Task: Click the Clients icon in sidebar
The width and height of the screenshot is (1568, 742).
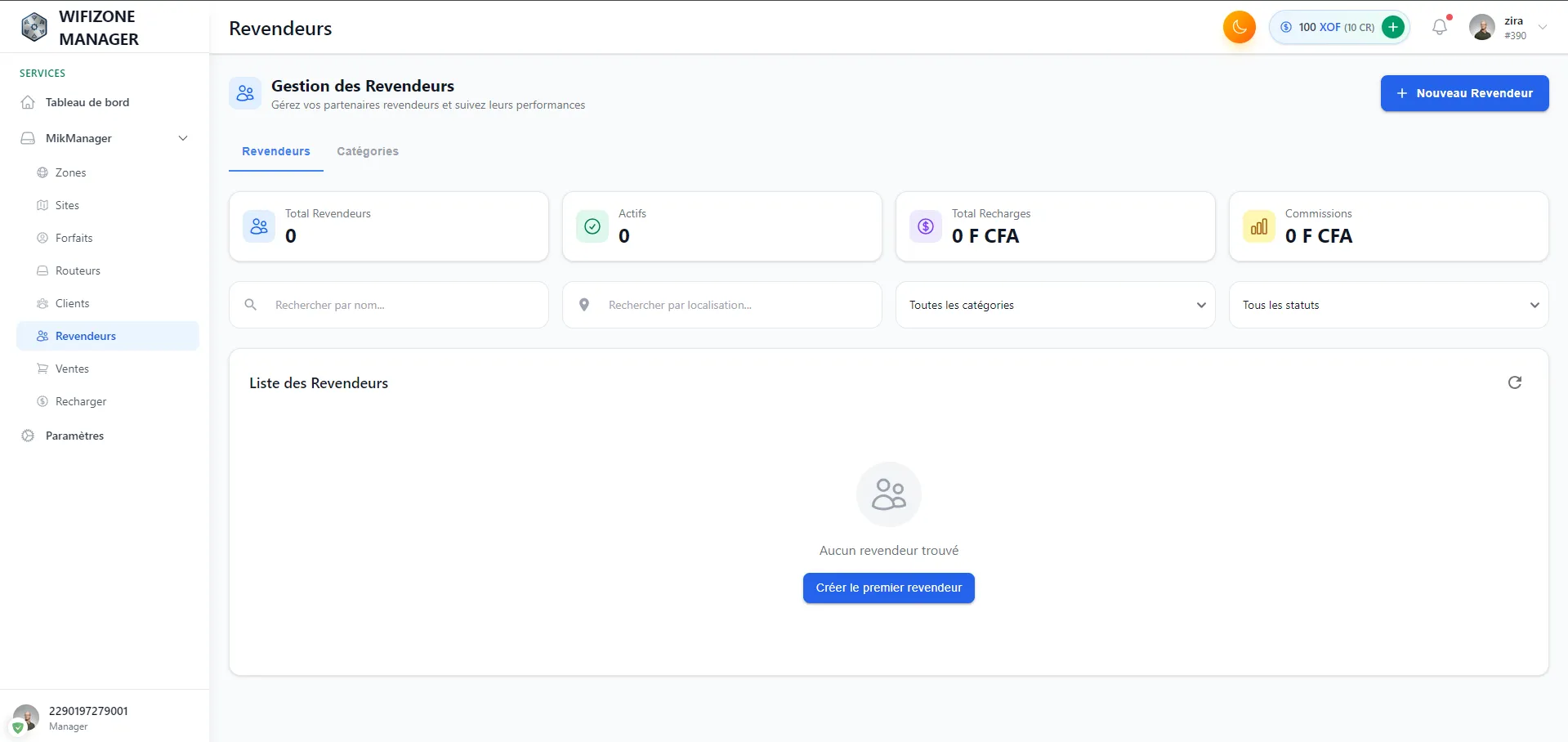Action: (x=42, y=303)
